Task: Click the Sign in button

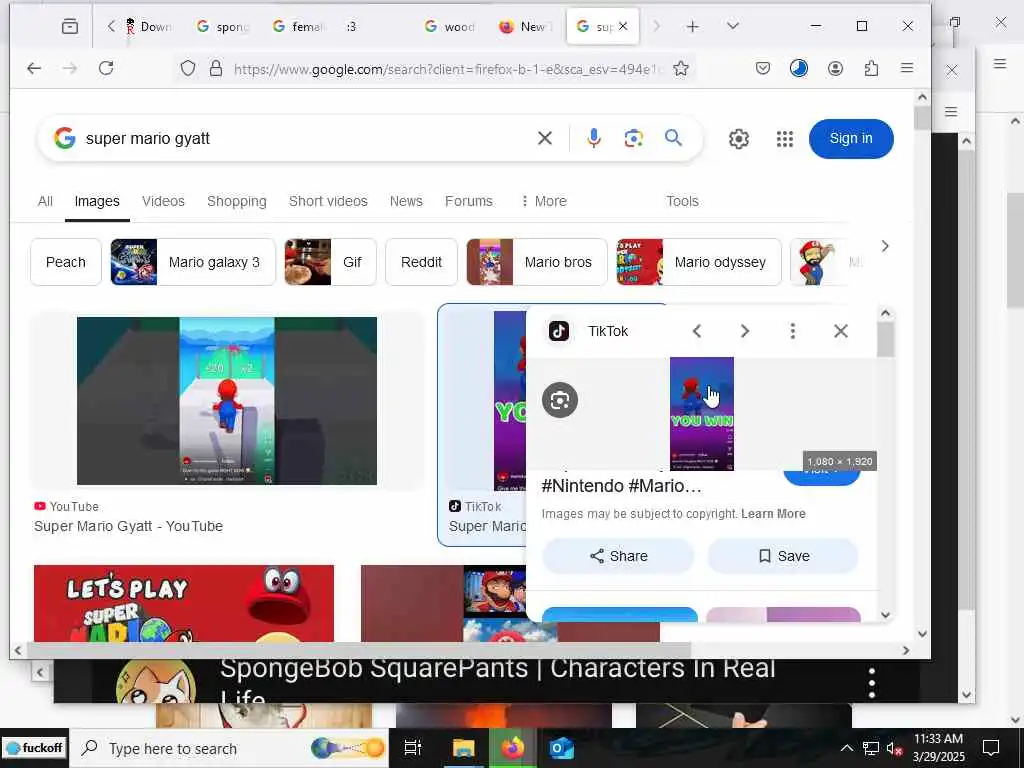Action: (850, 138)
